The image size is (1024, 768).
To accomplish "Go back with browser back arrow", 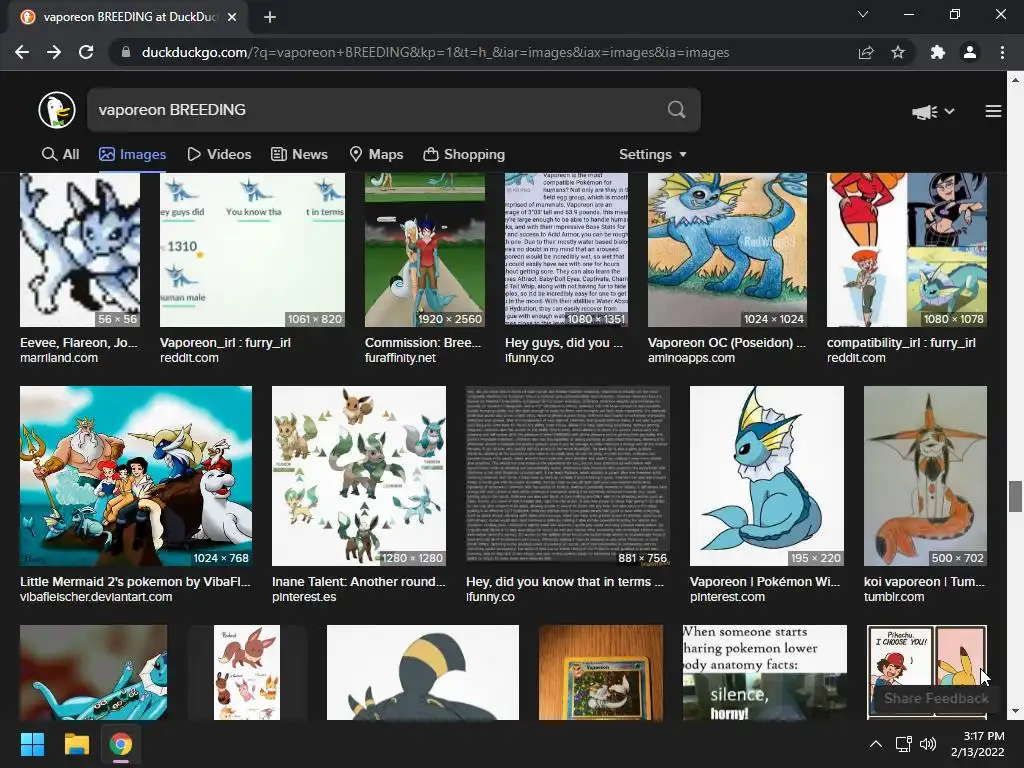I will (22, 52).
